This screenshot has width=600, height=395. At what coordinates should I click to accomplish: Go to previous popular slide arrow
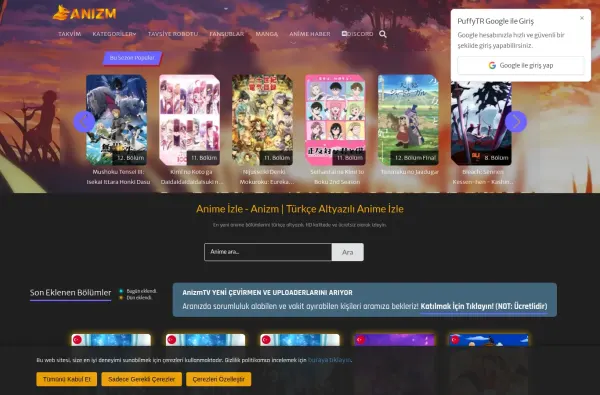click(x=84, y=122)
